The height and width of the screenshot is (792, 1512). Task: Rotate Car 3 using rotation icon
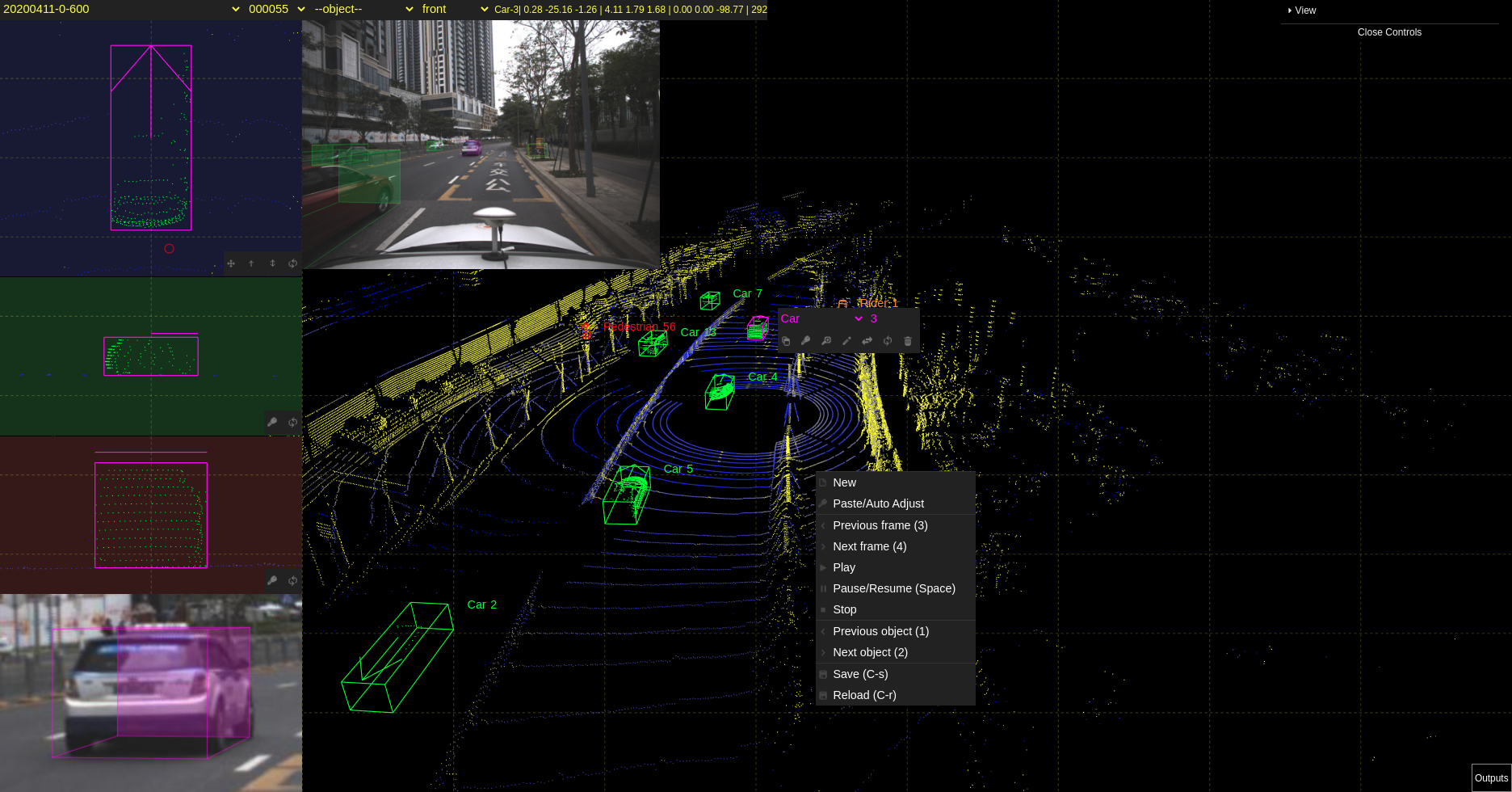click(887, 340)
